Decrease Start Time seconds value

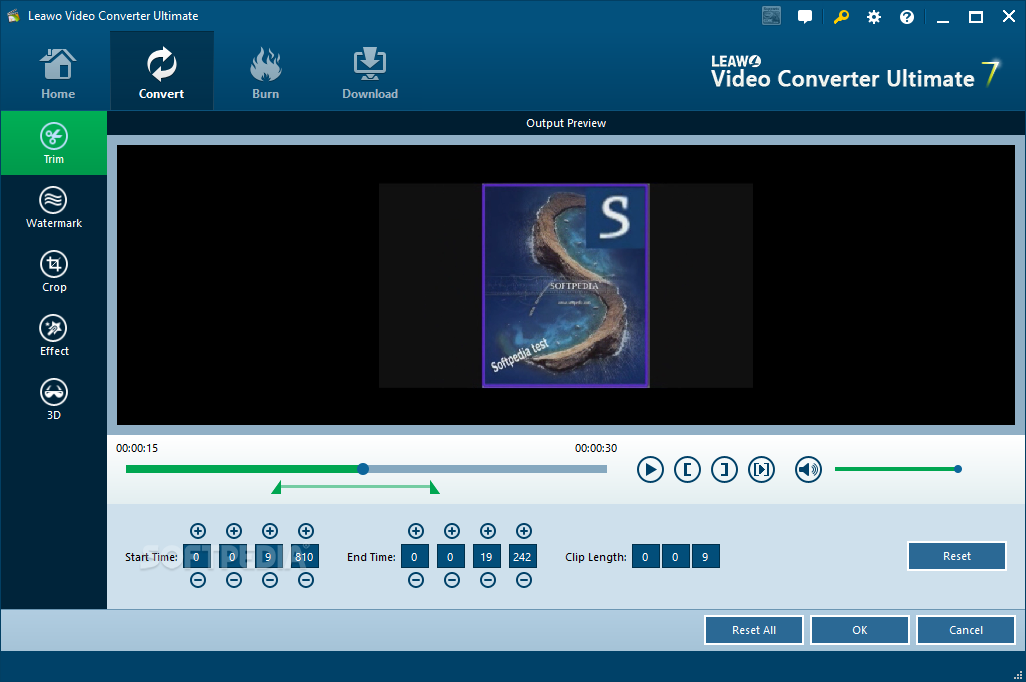click(270, 580)
